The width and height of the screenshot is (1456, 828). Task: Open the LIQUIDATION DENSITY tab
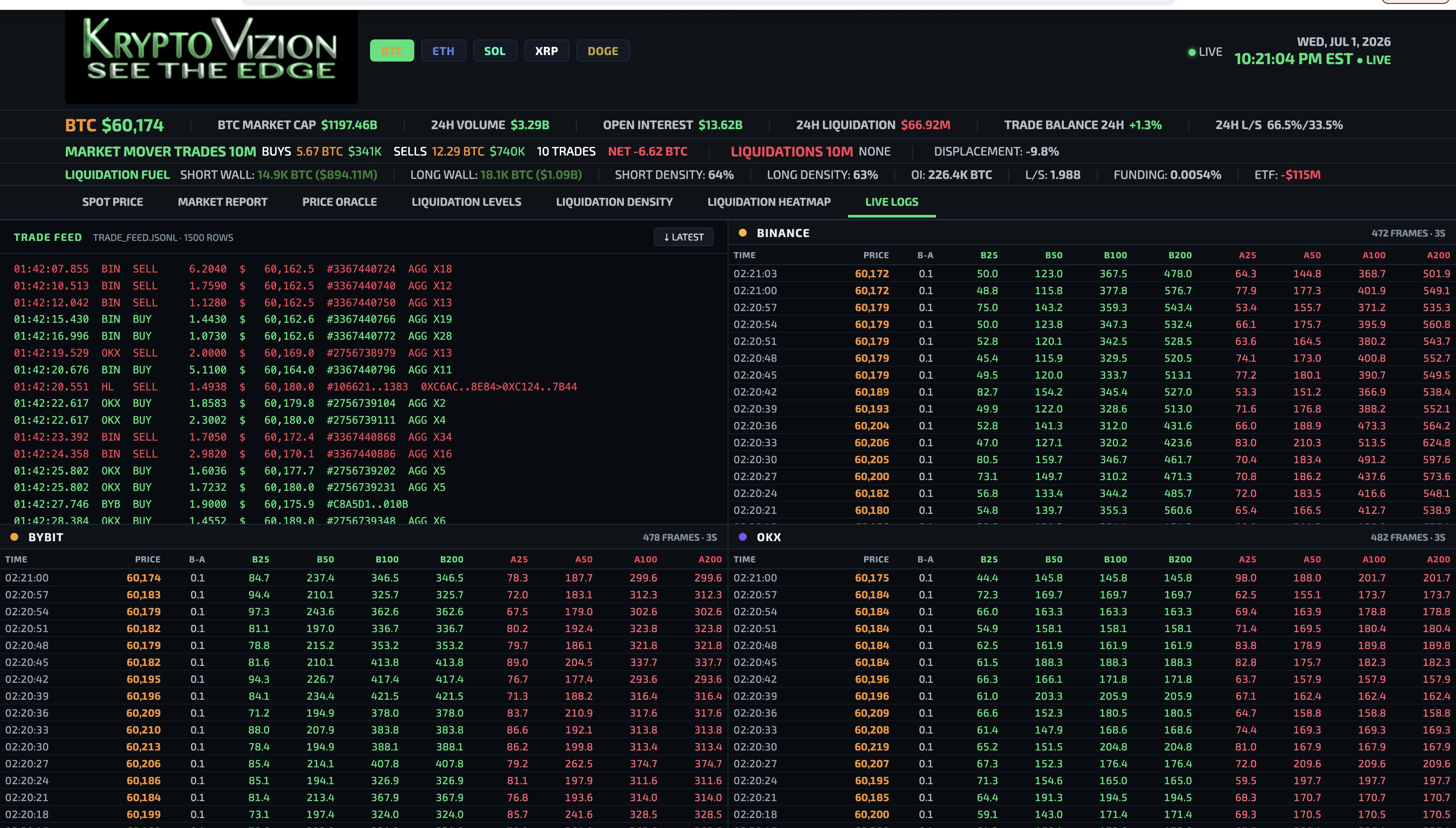pyautogui.click(x=614, y=202)
